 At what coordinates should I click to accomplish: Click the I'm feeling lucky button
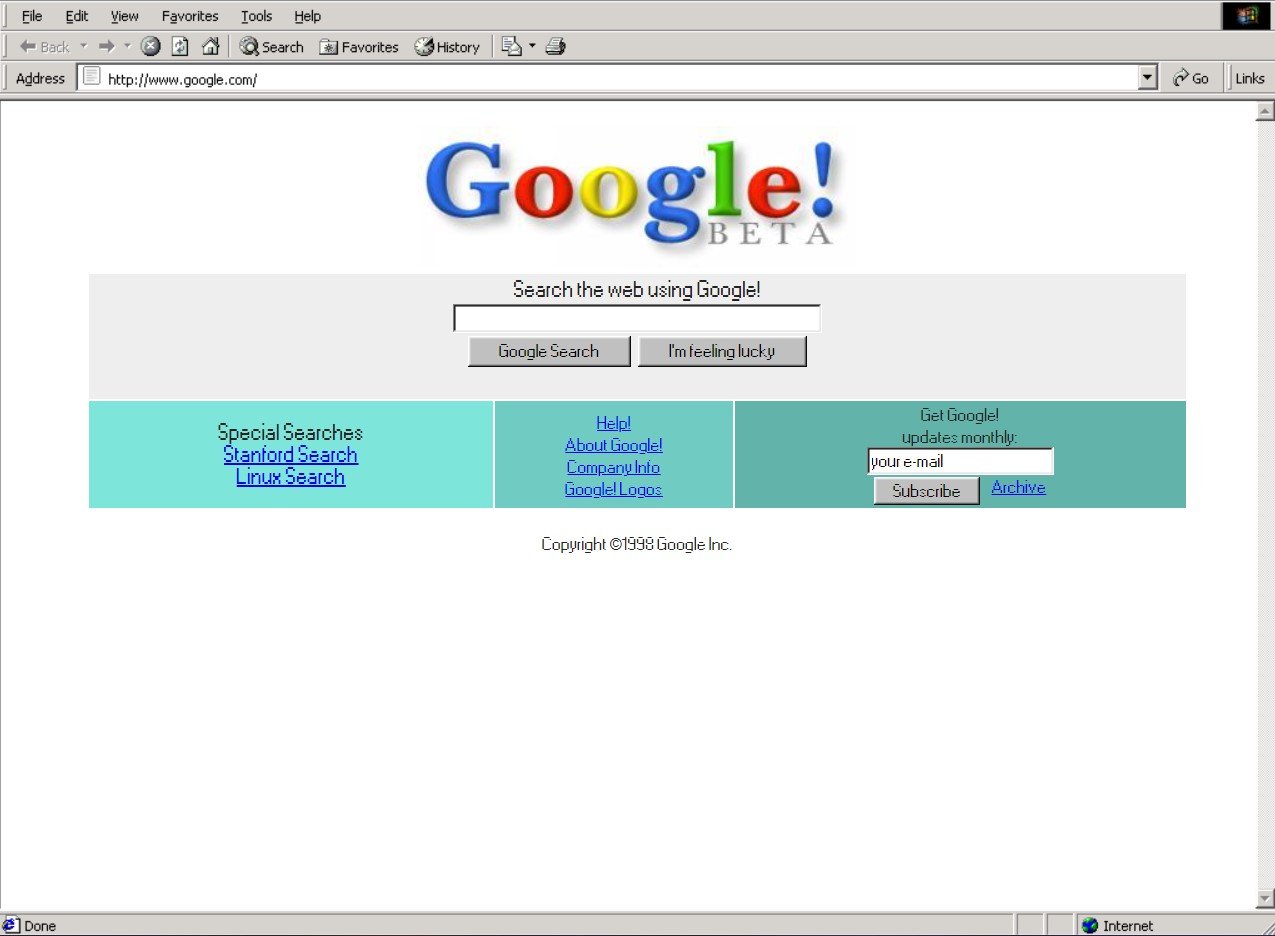722,351
